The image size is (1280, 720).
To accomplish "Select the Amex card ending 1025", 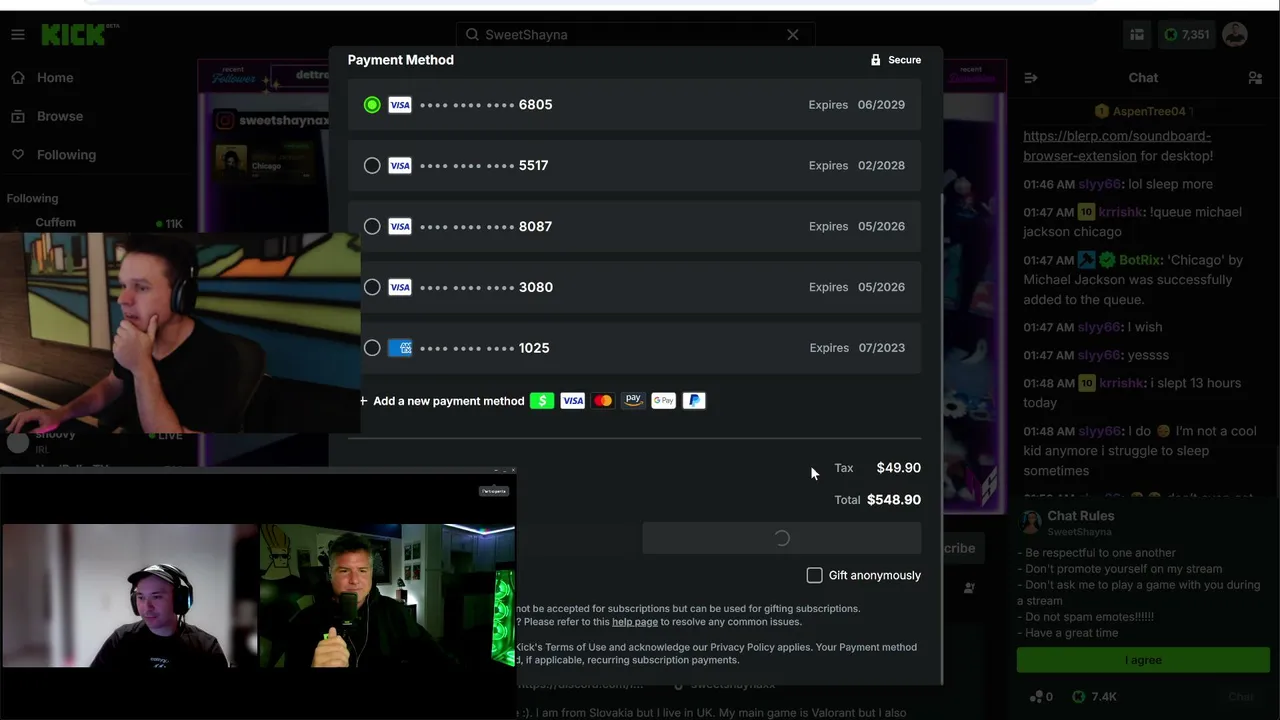I will coord(634,348).
